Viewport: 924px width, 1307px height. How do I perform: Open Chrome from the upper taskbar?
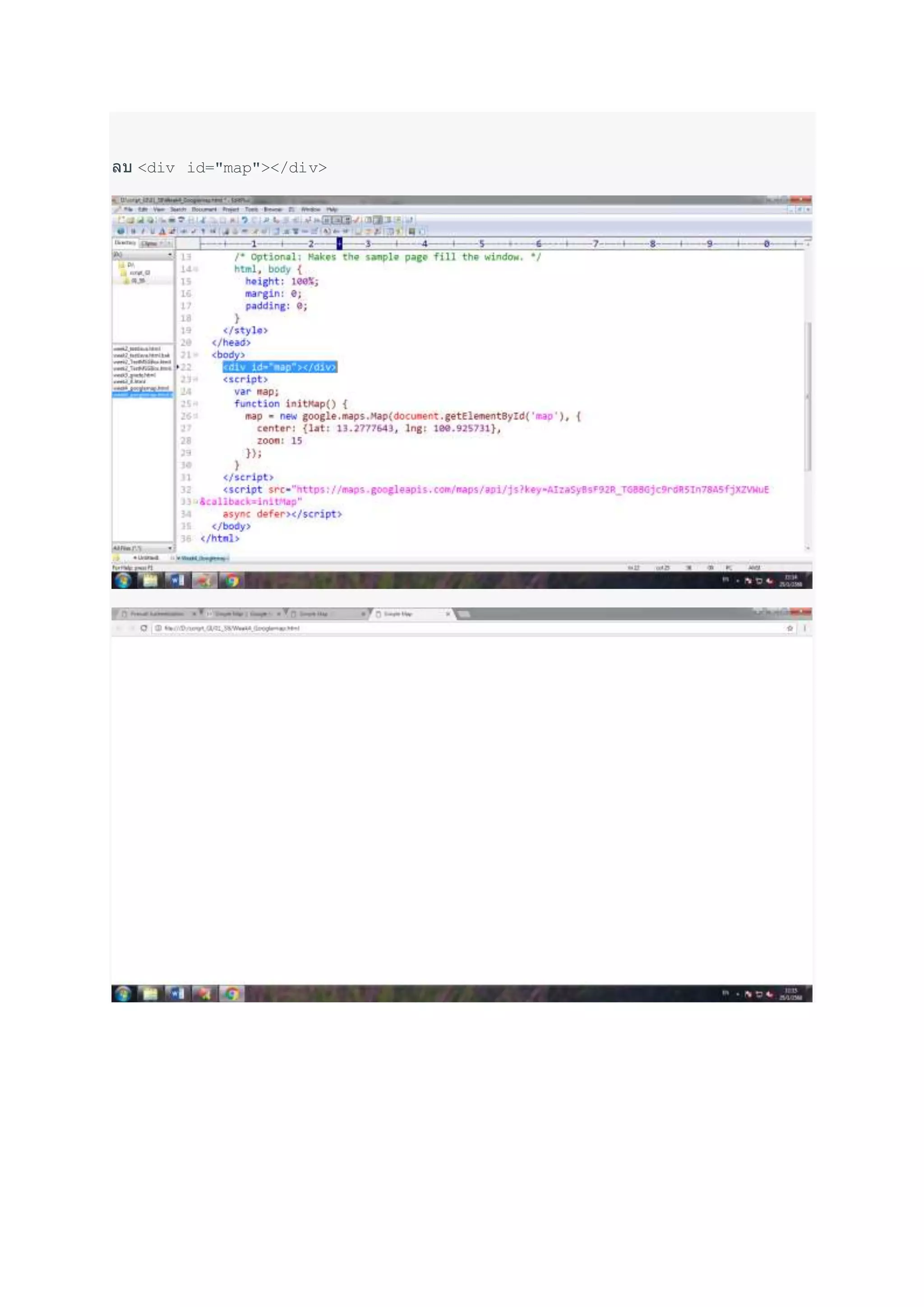coord(231,581)
